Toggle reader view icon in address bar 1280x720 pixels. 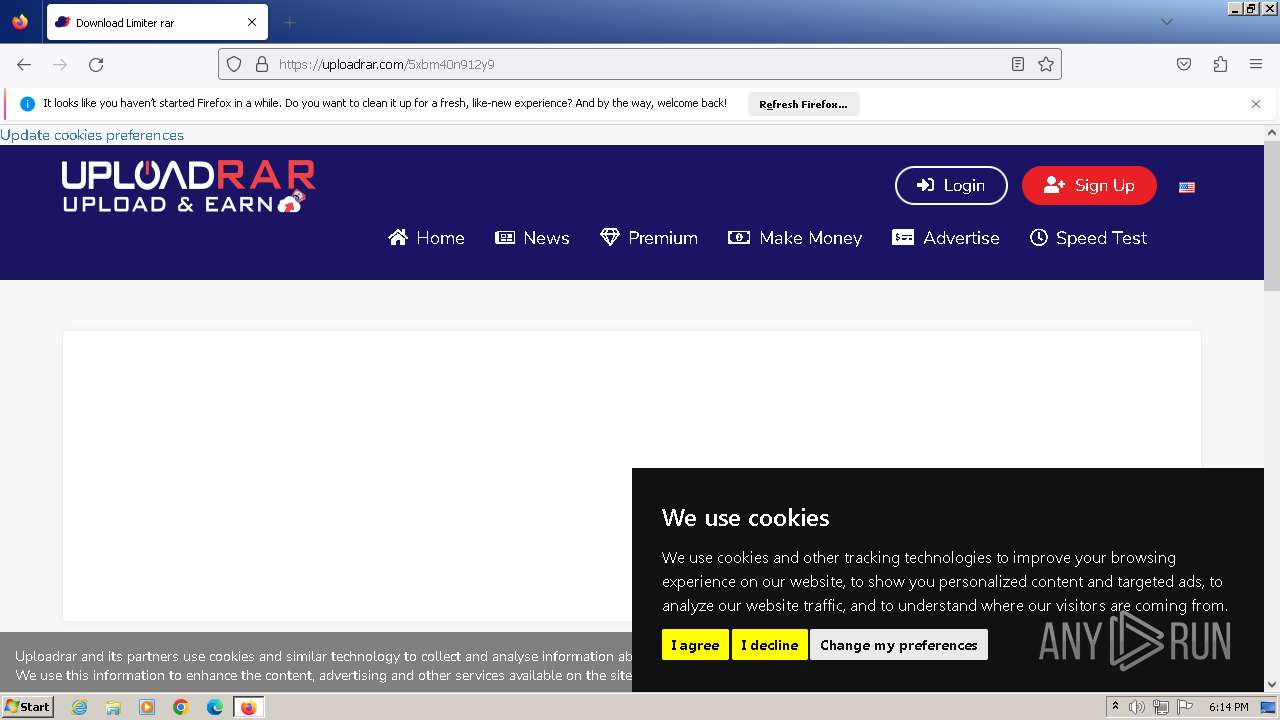1017,64
